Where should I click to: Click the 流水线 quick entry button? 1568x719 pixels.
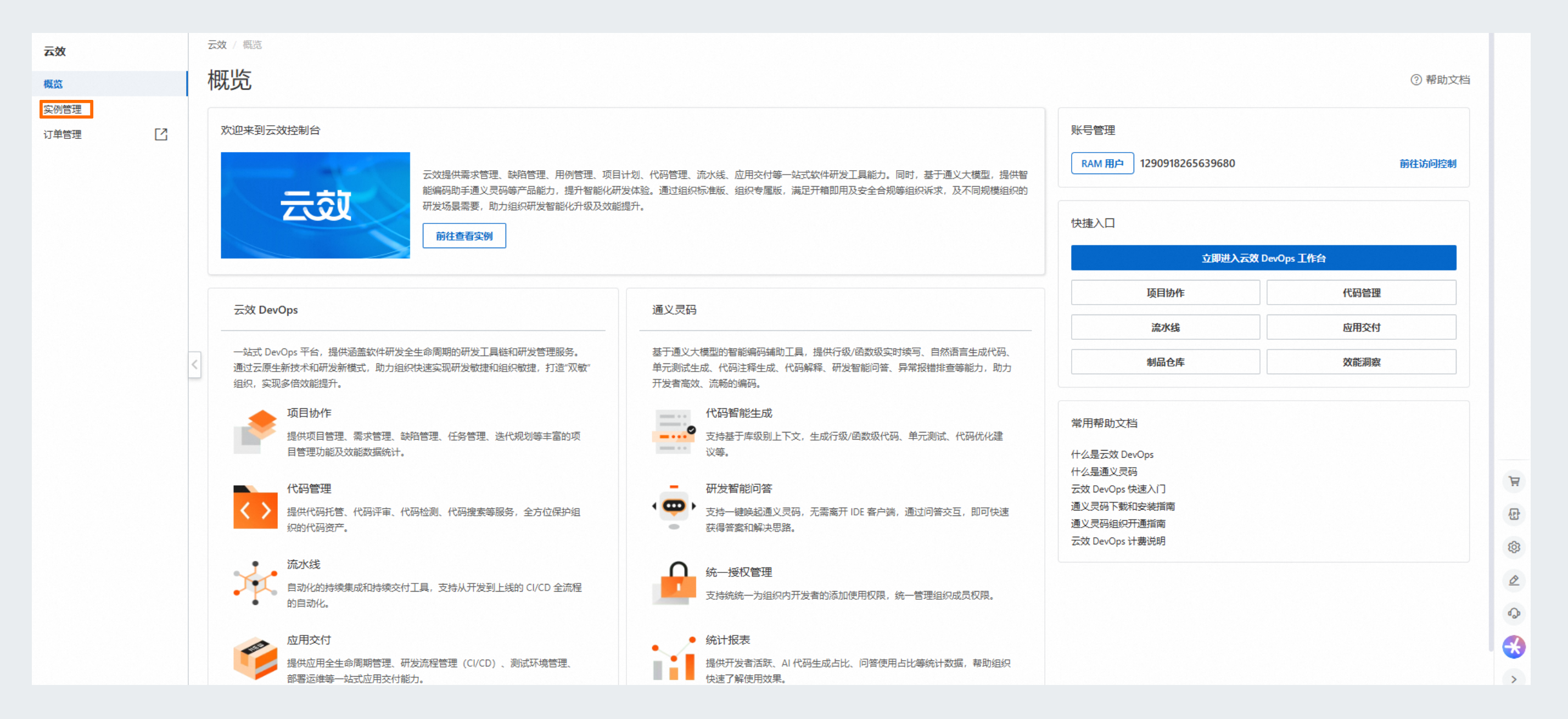pyautogui.click(x=1165, y=327)
